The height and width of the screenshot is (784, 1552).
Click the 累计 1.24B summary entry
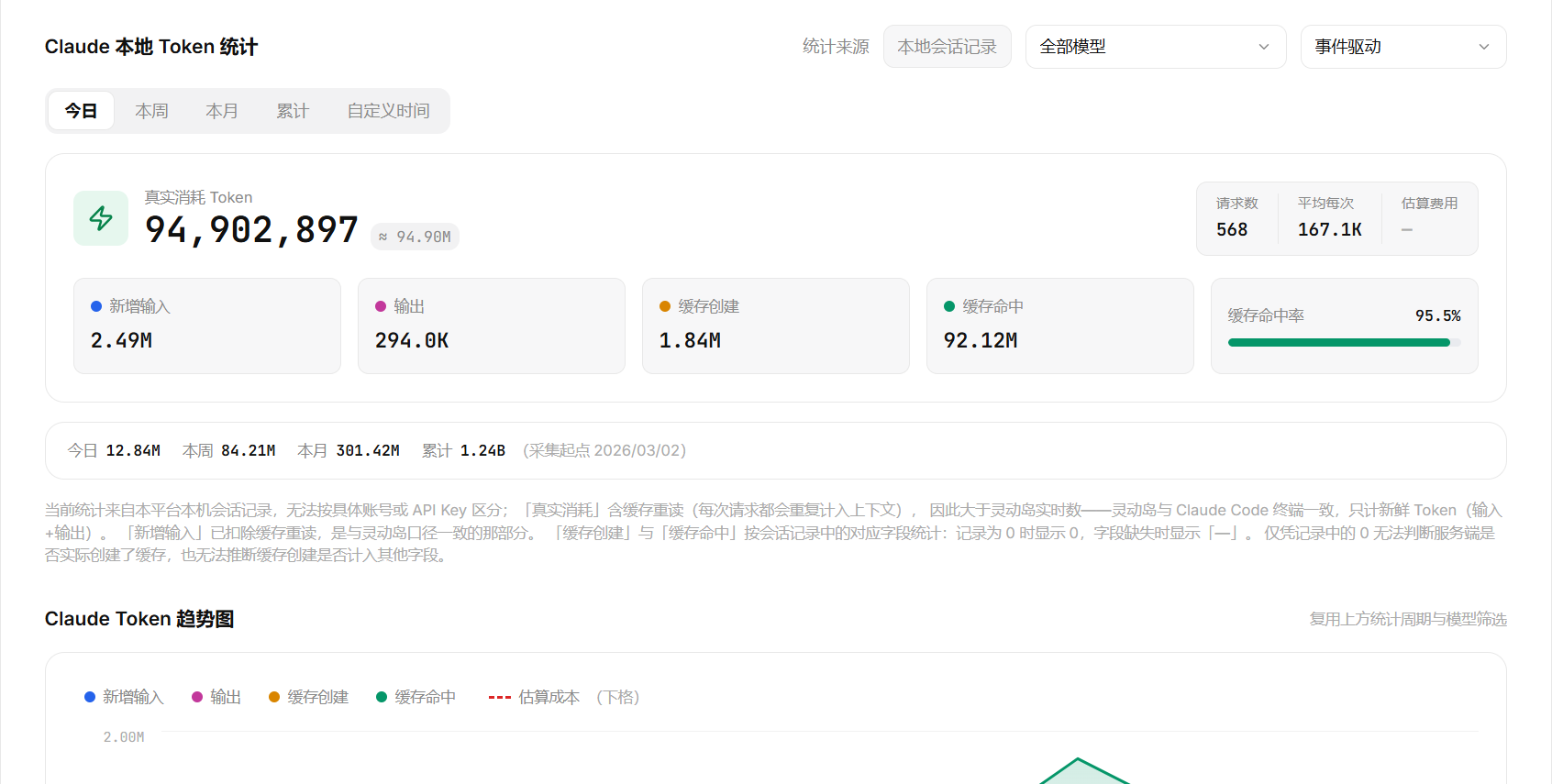(x=463, y=450)
